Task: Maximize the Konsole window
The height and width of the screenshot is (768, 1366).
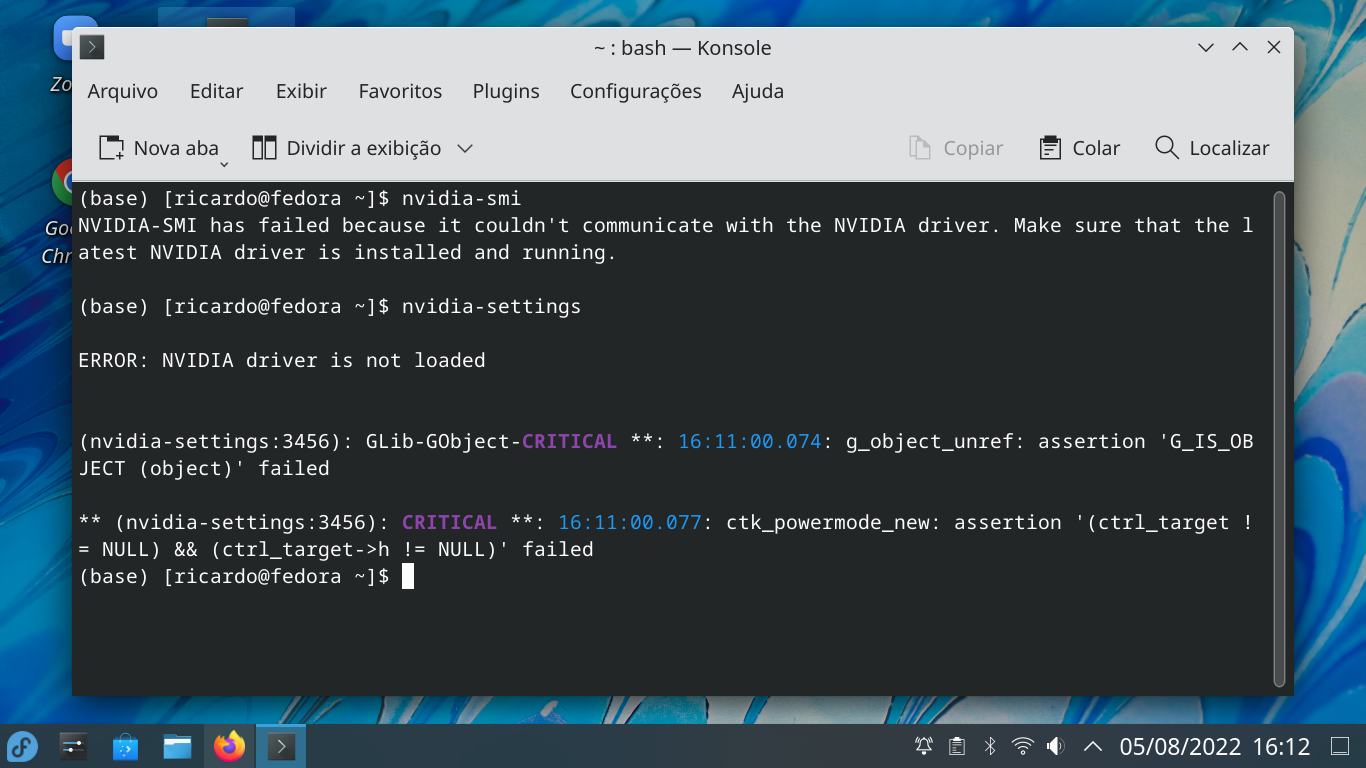Action: [x=1240, y=47]
